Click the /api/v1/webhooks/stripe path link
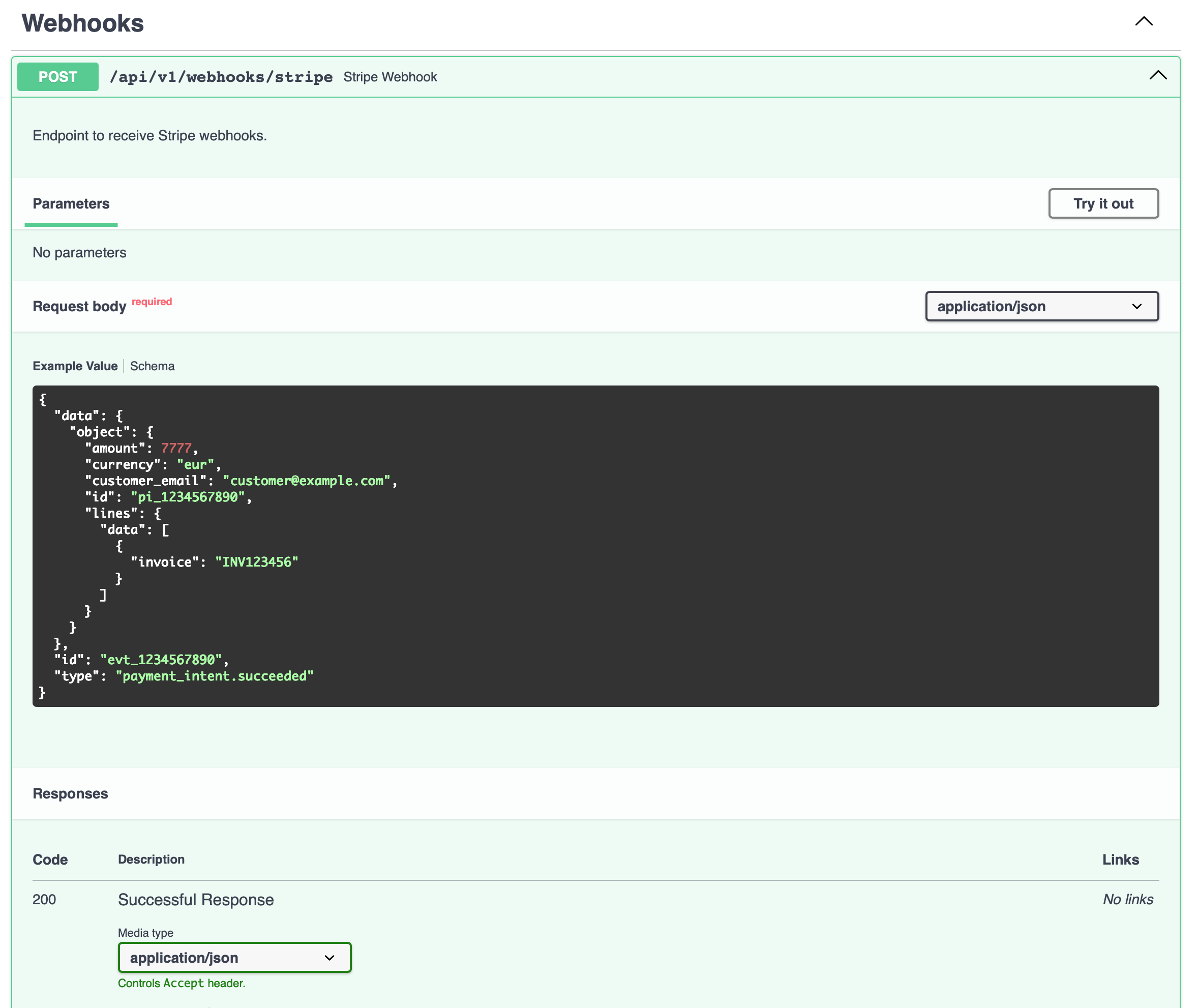The width and height of the screenshot is (1198, 1008). 221,77
